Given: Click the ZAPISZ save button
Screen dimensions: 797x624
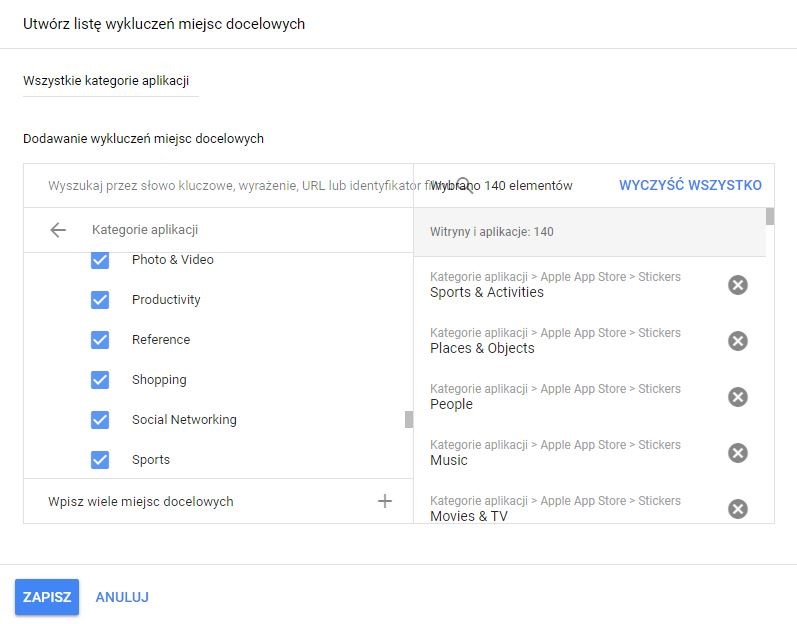Looking at the screenshot, I should [x=47, y=597].
